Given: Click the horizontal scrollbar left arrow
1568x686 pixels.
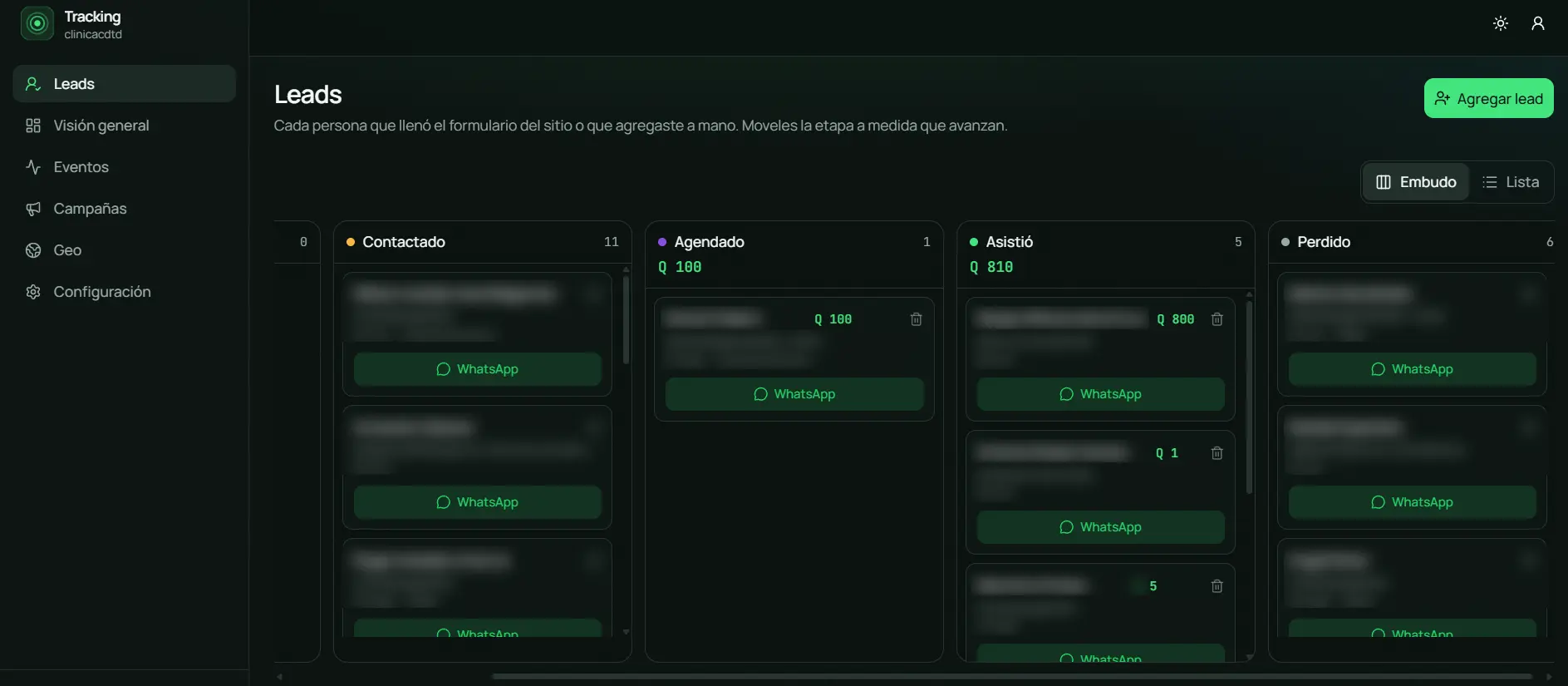Looking at the screenshot, I should pyautogui.click(x=280, y=676).
